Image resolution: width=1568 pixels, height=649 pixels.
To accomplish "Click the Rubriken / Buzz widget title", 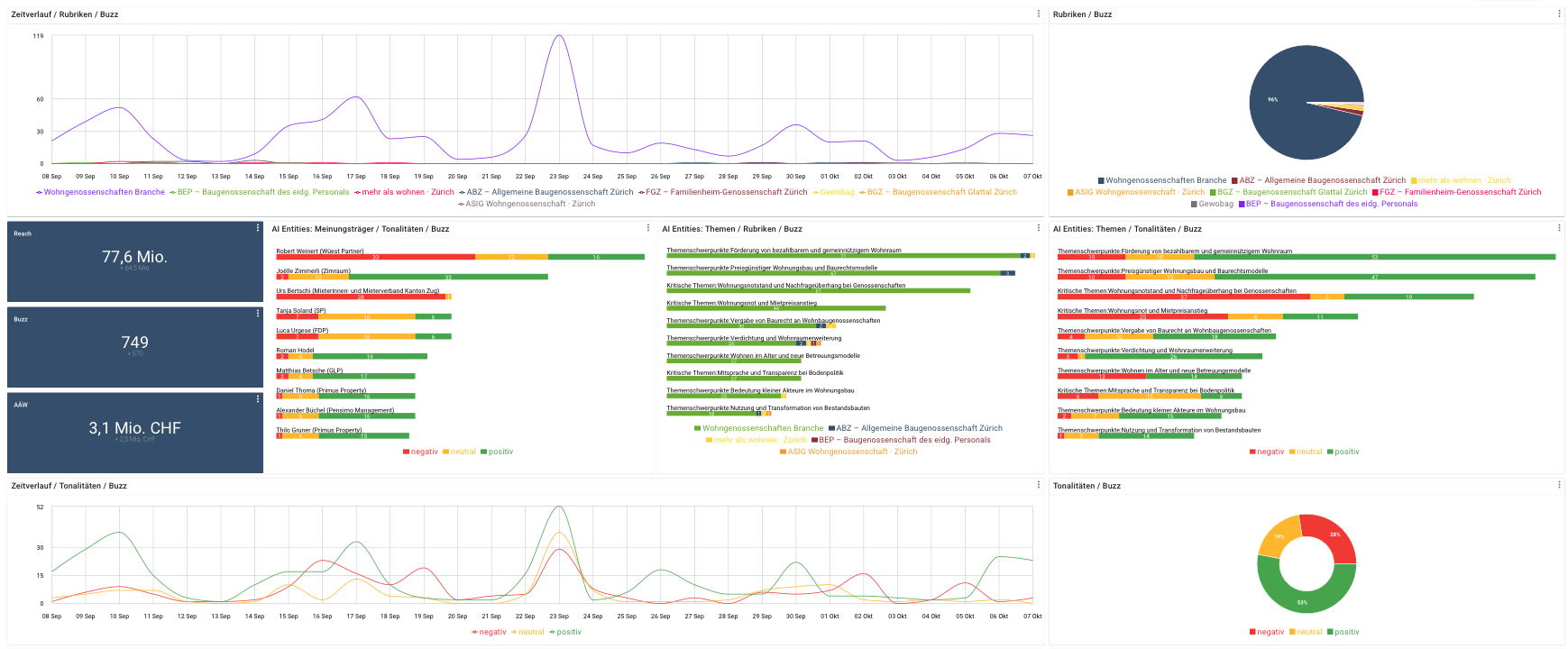I will [1082, 14].
